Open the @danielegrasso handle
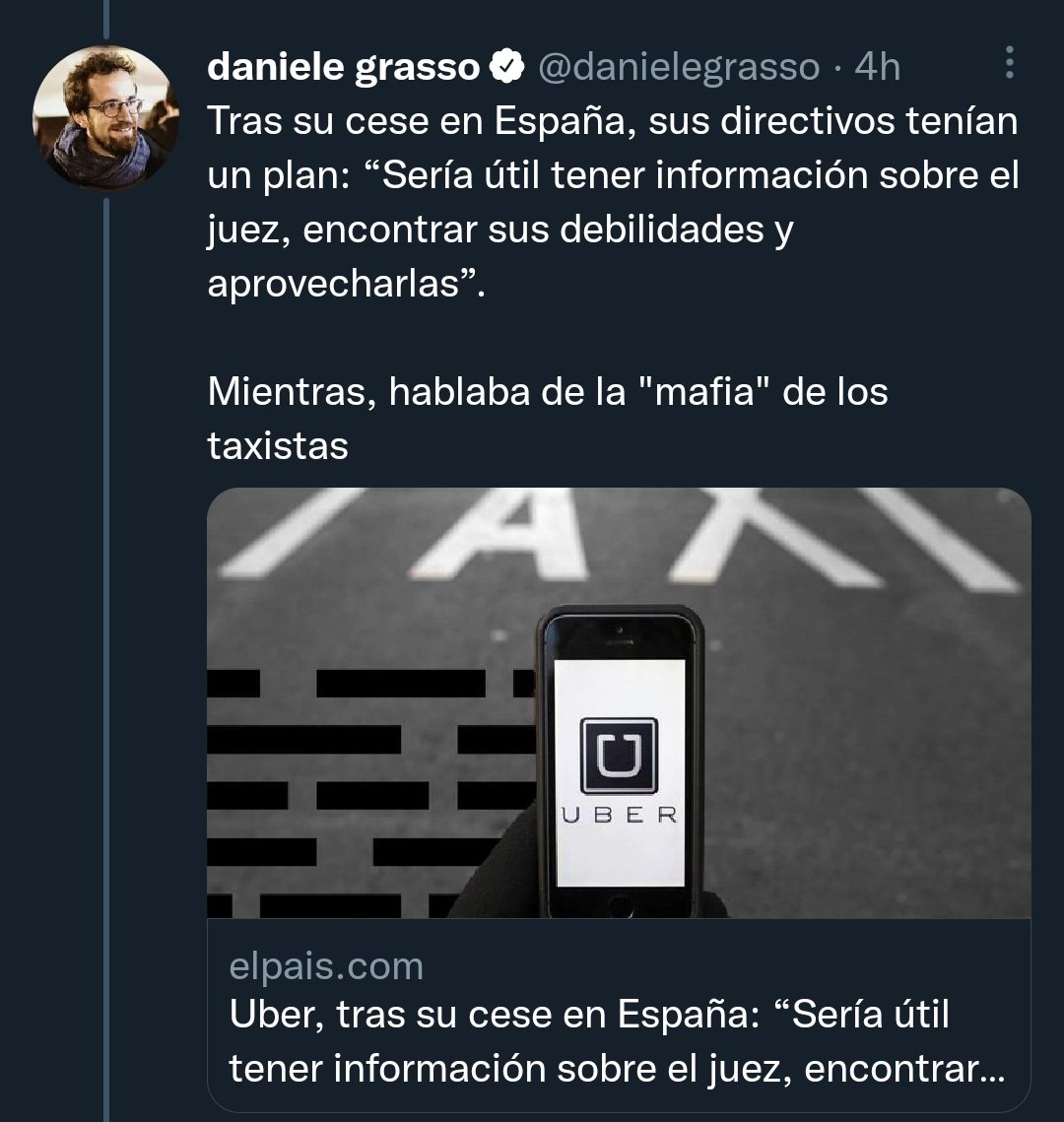This screenshot has width=1064, height=1122. [x=679, y=67]
